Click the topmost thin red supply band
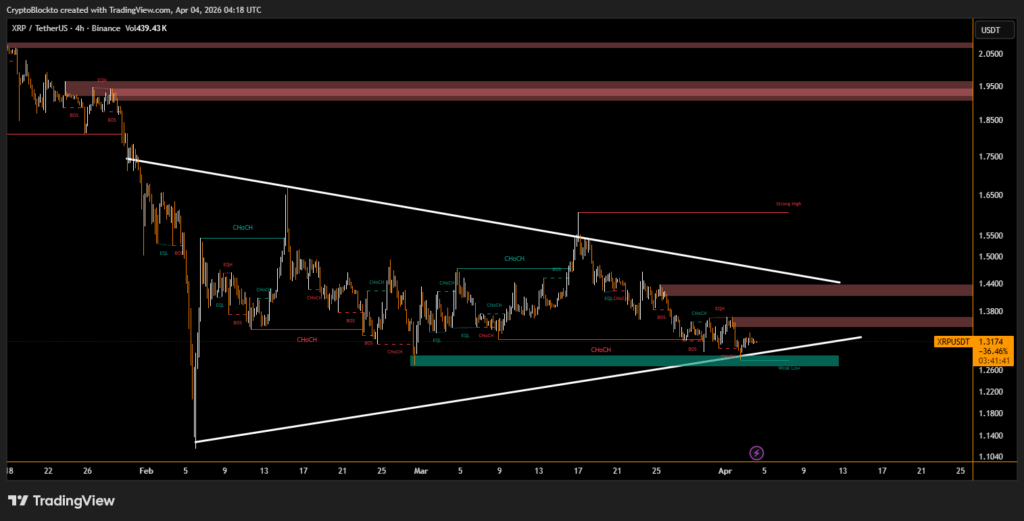This screenshot has width=1024, height=521. coord(490,45)
